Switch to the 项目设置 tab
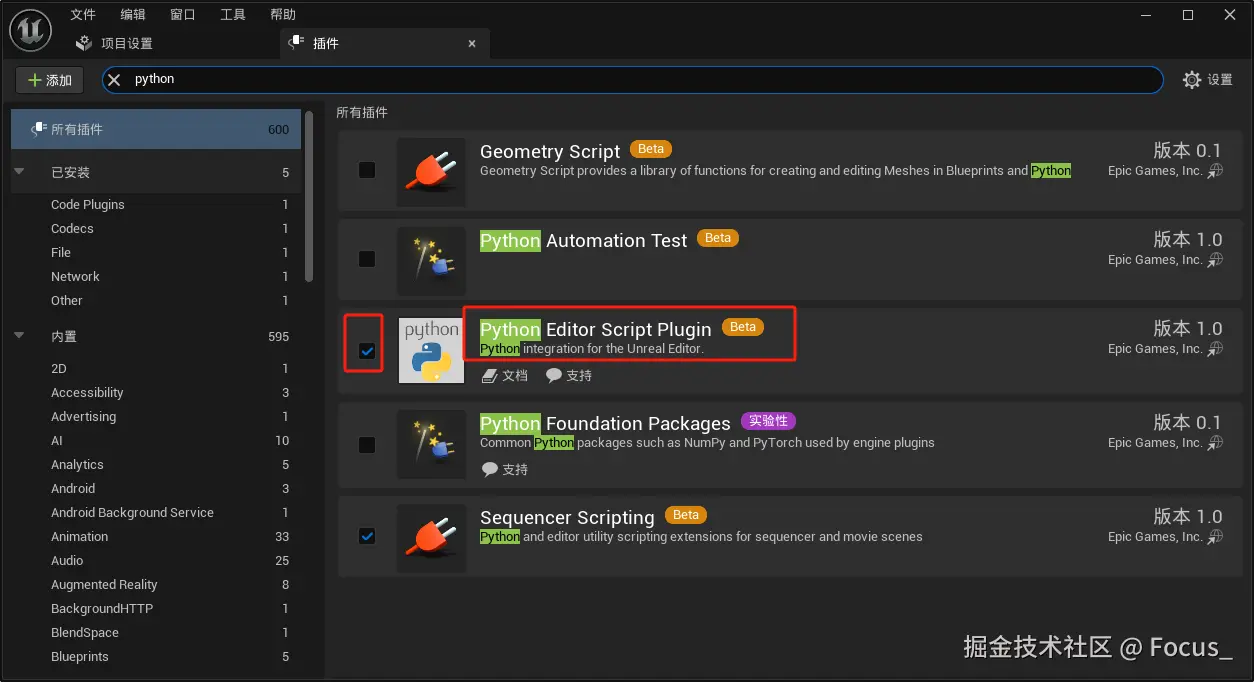 pyautogui.click(x=117, y=43)
